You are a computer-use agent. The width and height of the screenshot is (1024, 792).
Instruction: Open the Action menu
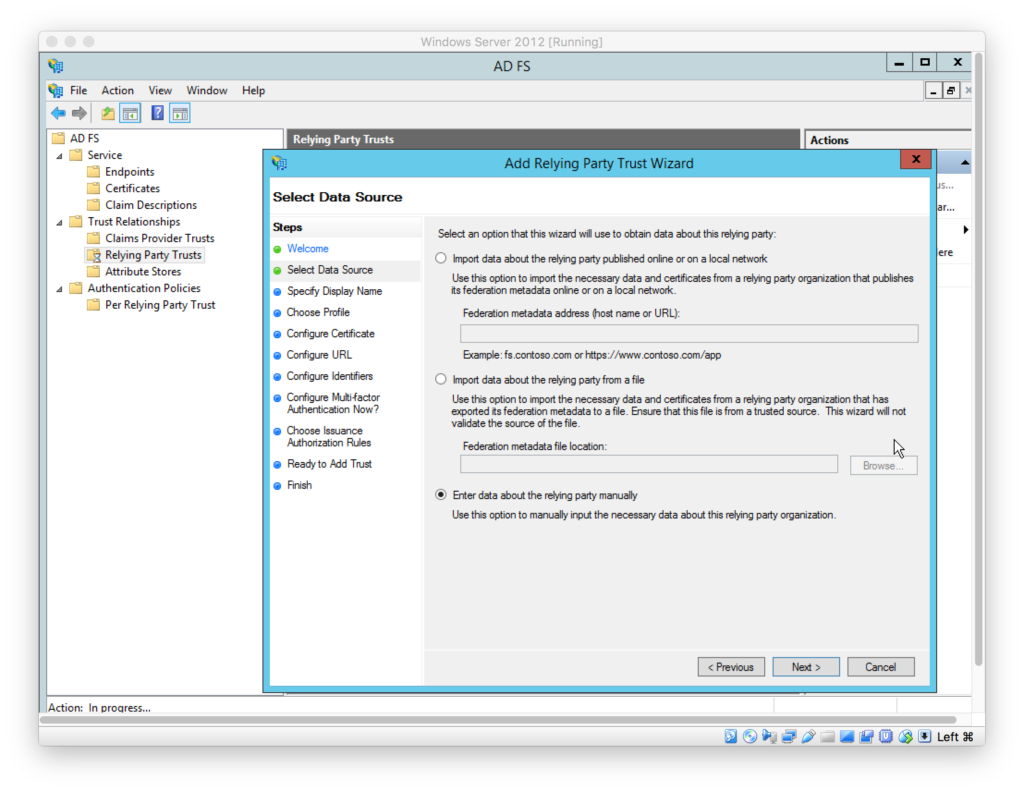(x=118, y=90)
